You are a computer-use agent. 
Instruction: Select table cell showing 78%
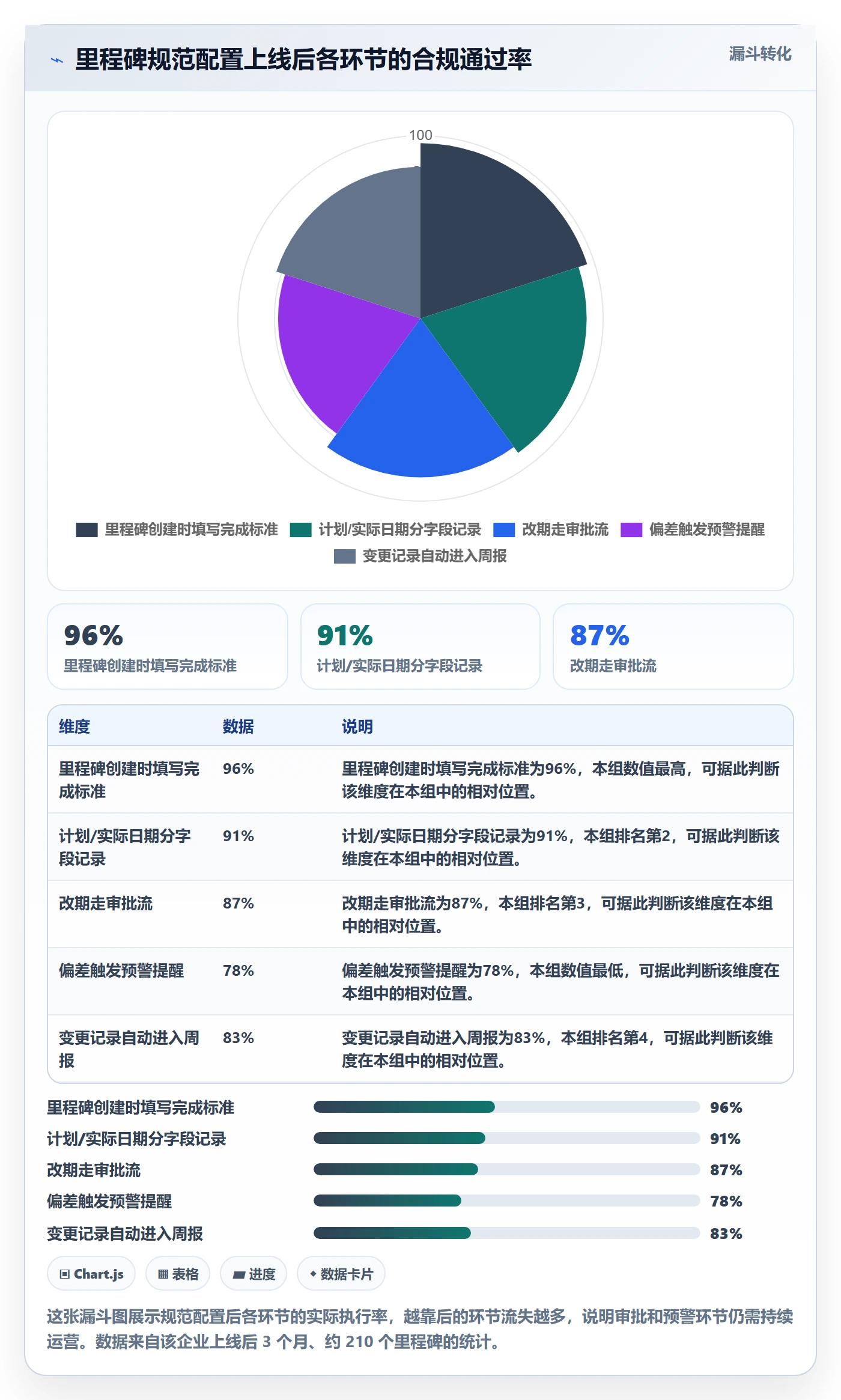point(238,970)
